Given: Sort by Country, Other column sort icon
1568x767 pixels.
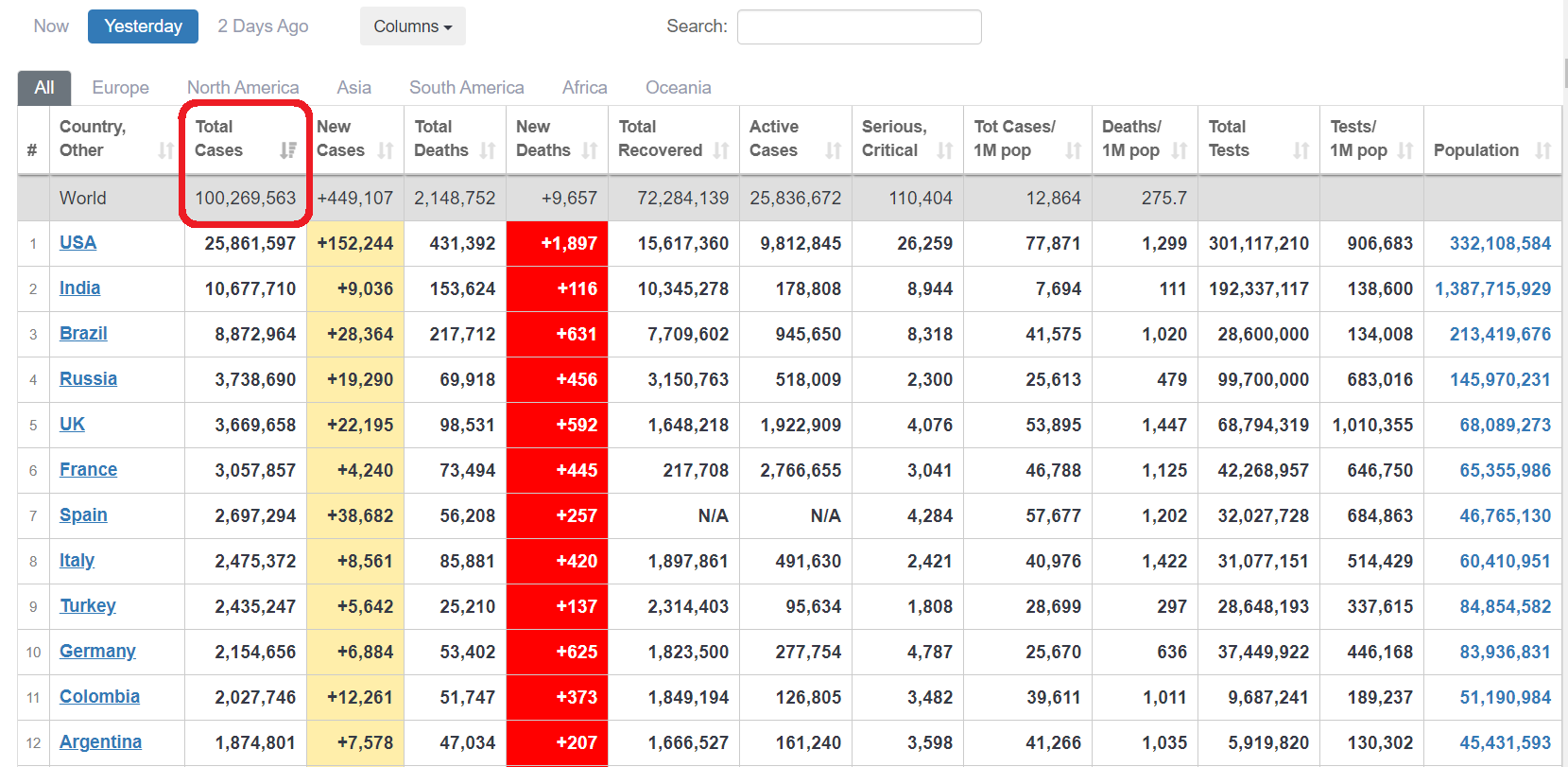Looking at the screenshot, I should [166, 150].
